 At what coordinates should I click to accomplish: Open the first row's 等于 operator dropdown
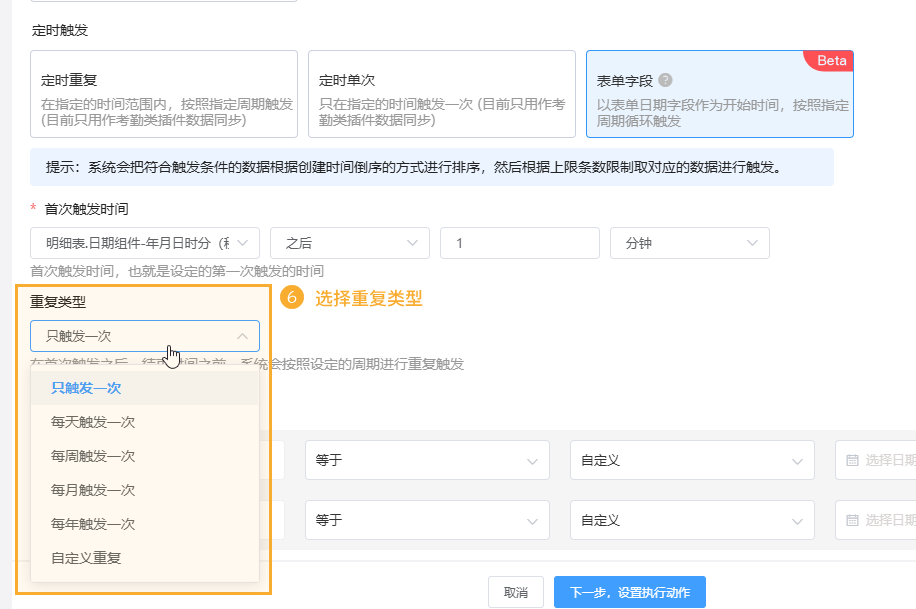pyautogui.click(x=427, y=461)
